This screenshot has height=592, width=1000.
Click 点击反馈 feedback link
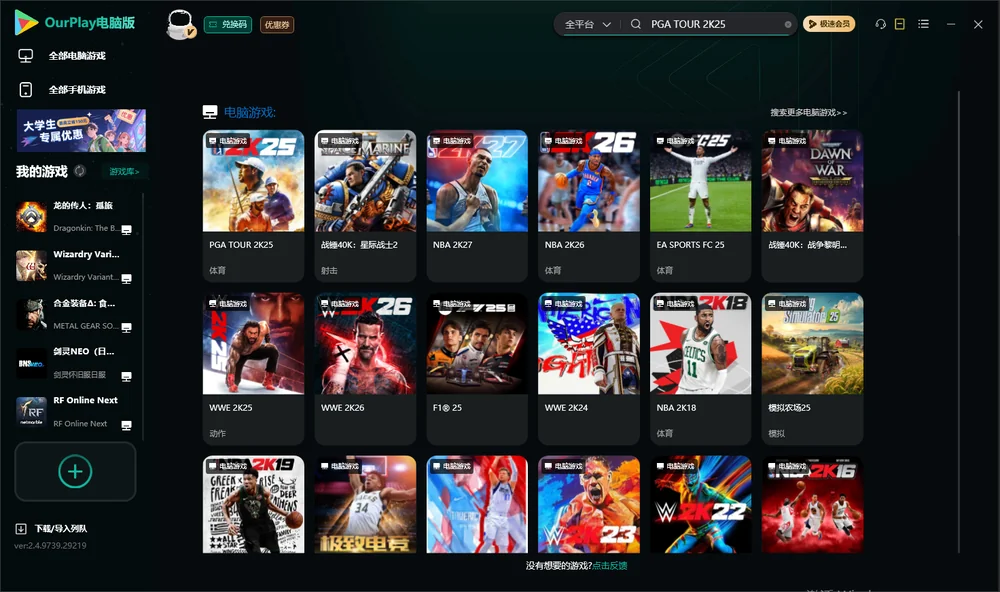tap(610, 566)
